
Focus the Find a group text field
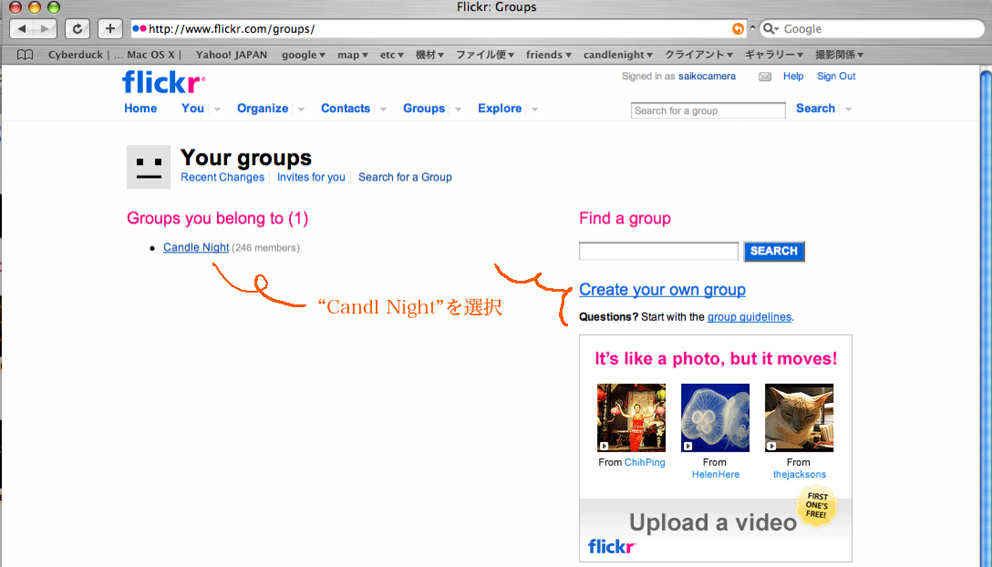coord(659,251)
